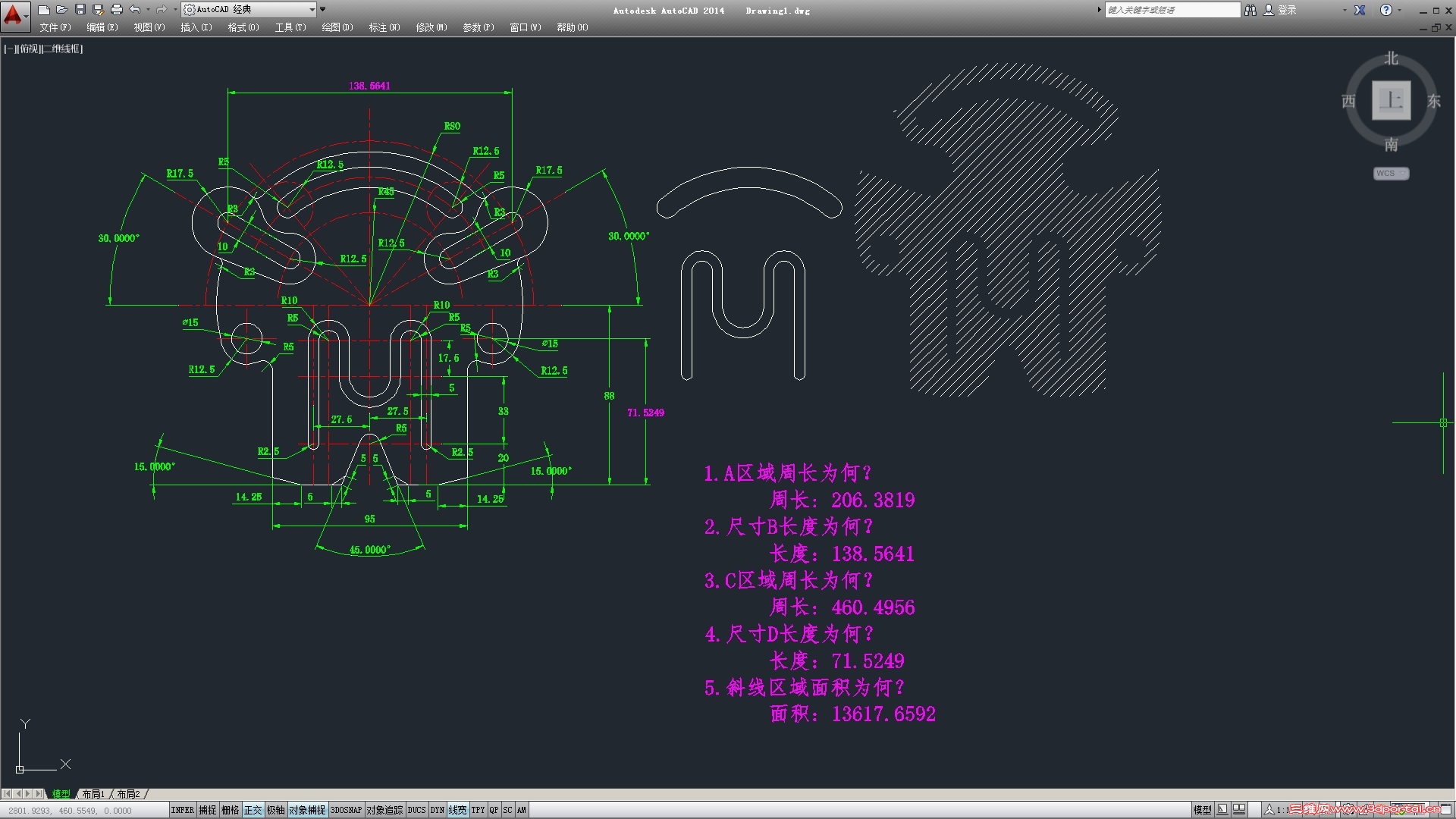
Task: Click the Open file folder icon
Action: 62,10
